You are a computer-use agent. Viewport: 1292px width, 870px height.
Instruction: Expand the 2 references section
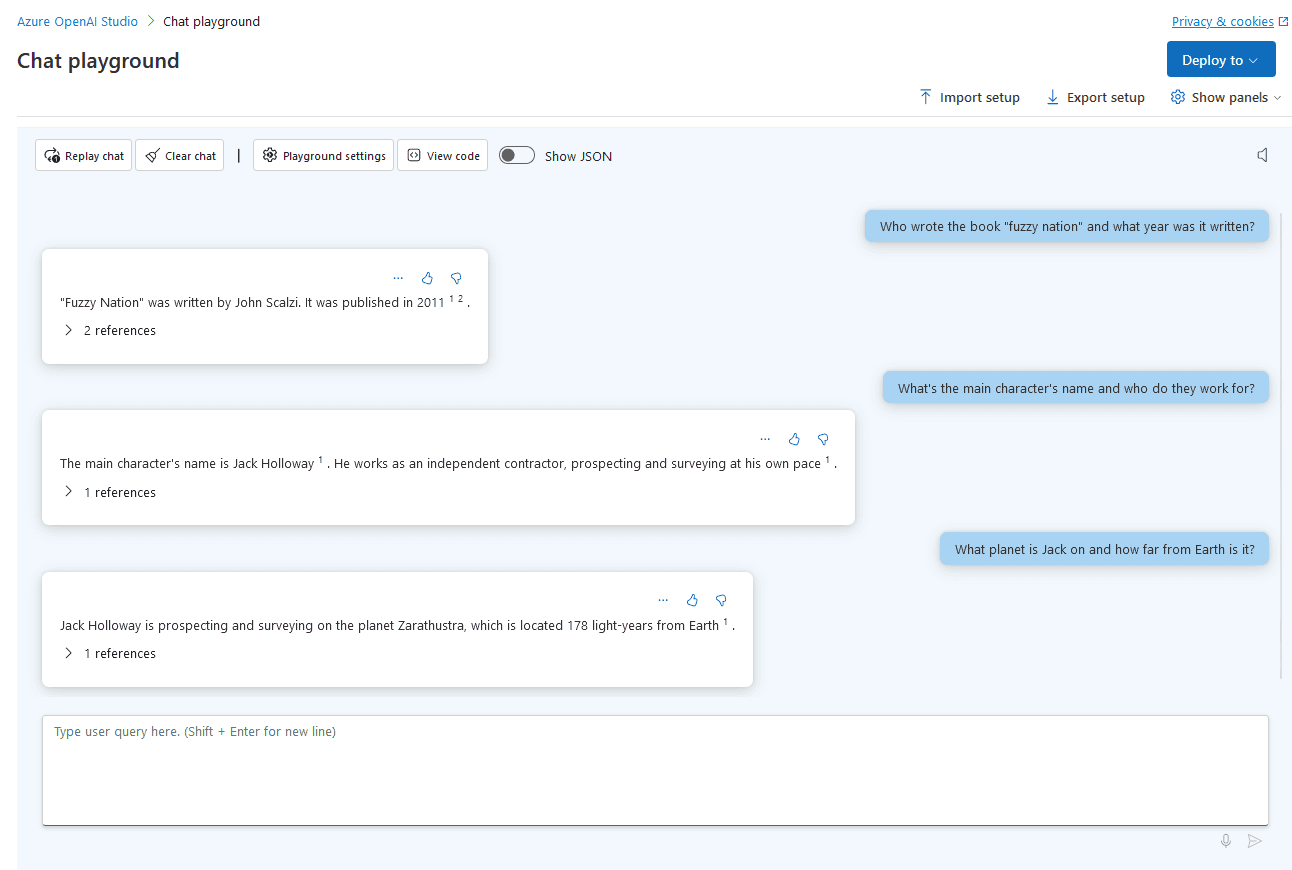pyautogui.click(x=110, y=330)
